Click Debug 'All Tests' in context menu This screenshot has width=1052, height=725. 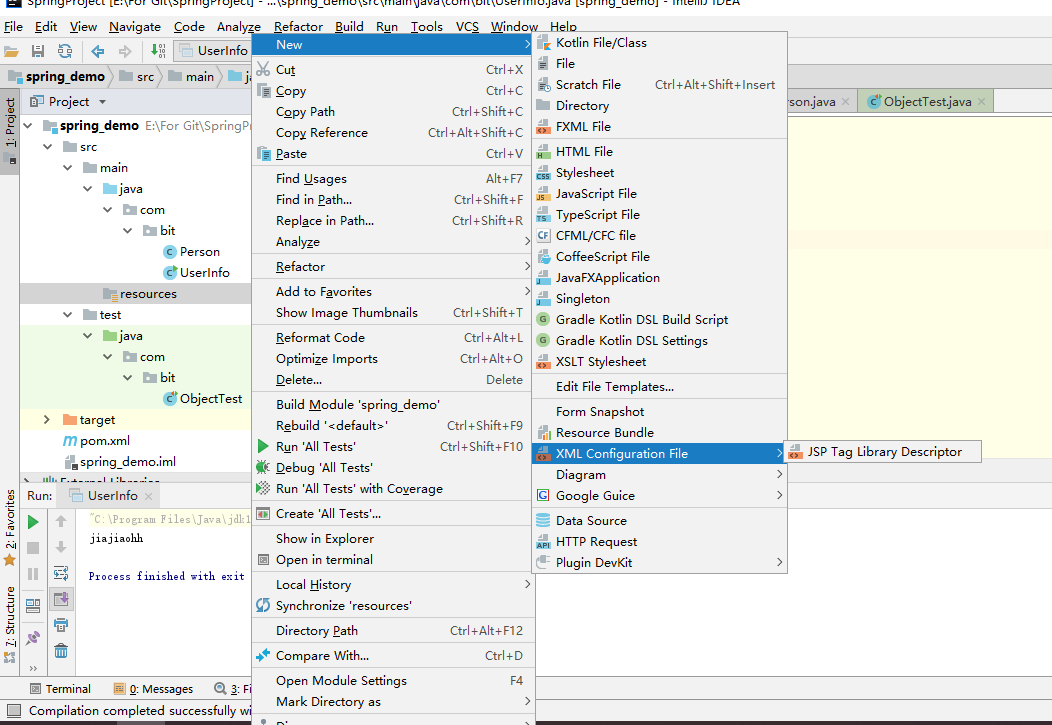point(393,467)
